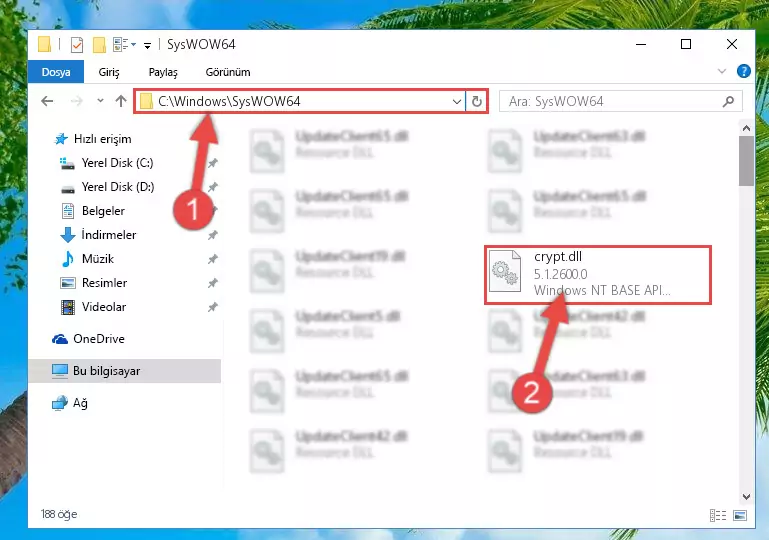Image resolution: width=769 pixels, height=540 pixels.
Task: Select Ağ in the navigation pane
Action: tap(70, 403)
